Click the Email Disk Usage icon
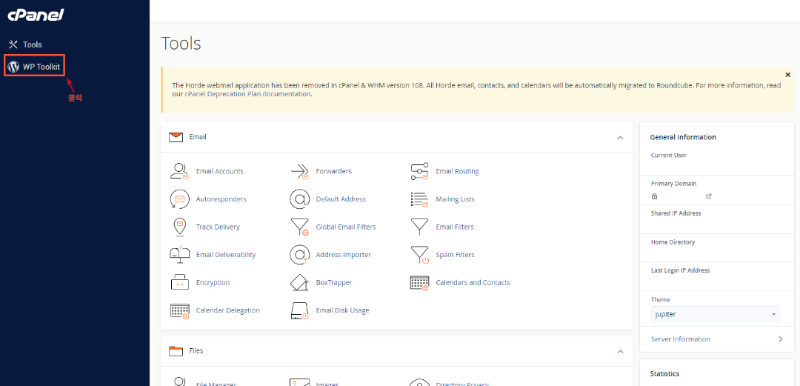This screenshot has width=800, height=386. point(299,310)
